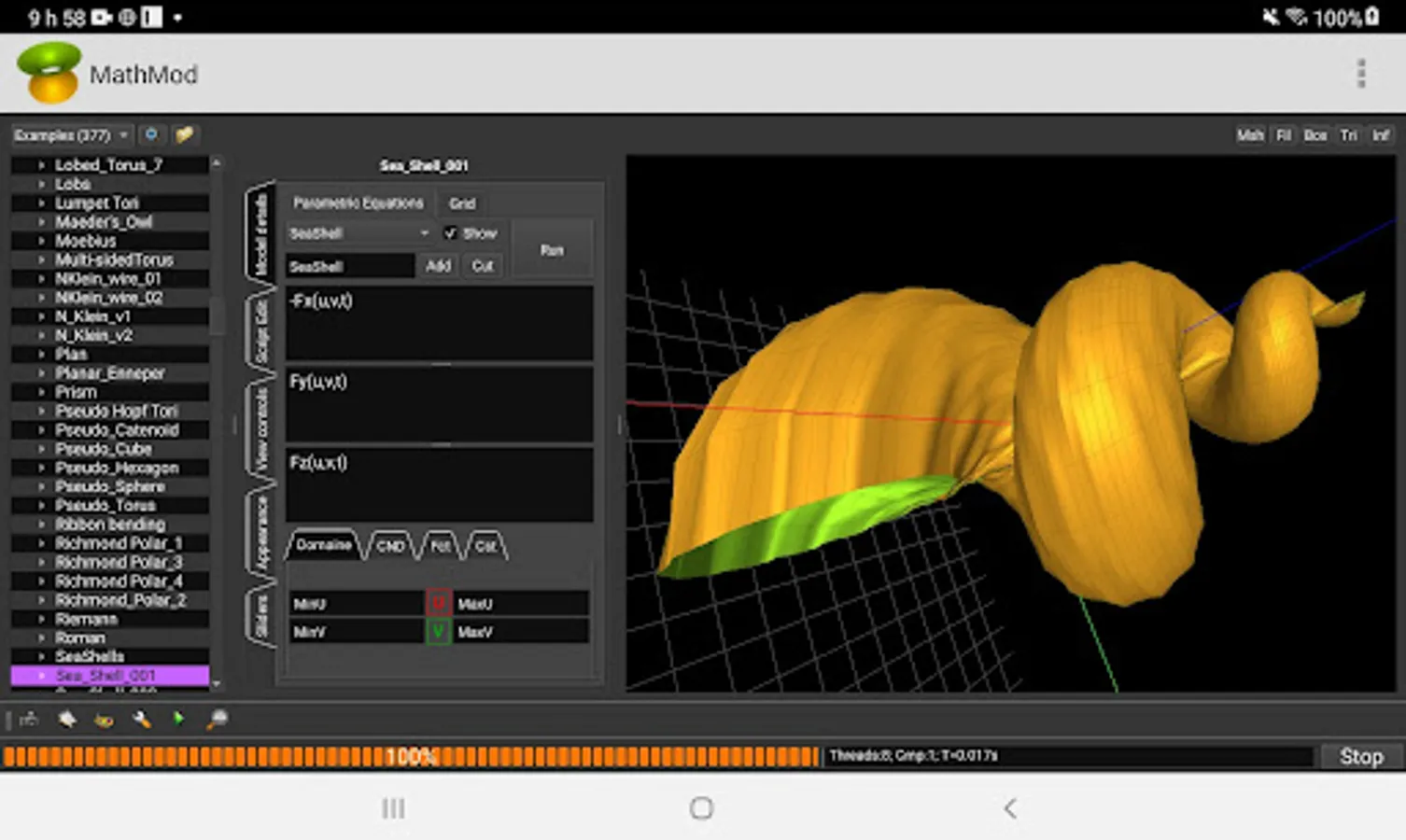Click the orange 100% progress bar
The width and height of the screenshot is (1406, 840).
tap(411, 757)
